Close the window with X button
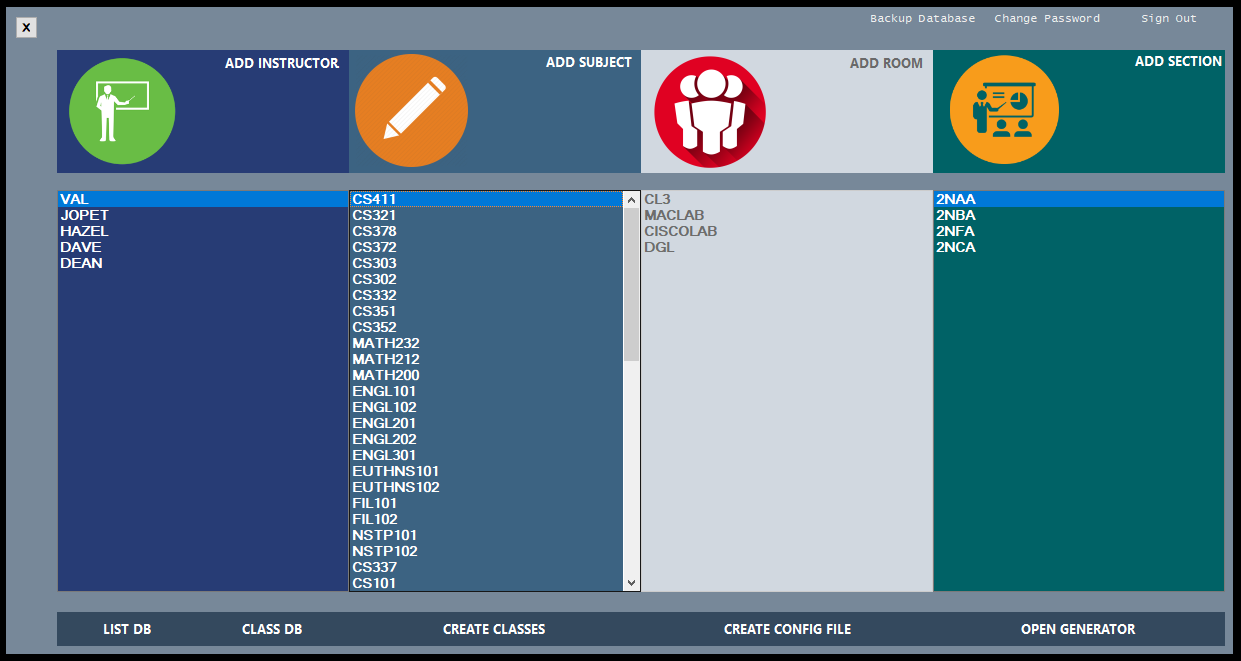 [26, 28]
